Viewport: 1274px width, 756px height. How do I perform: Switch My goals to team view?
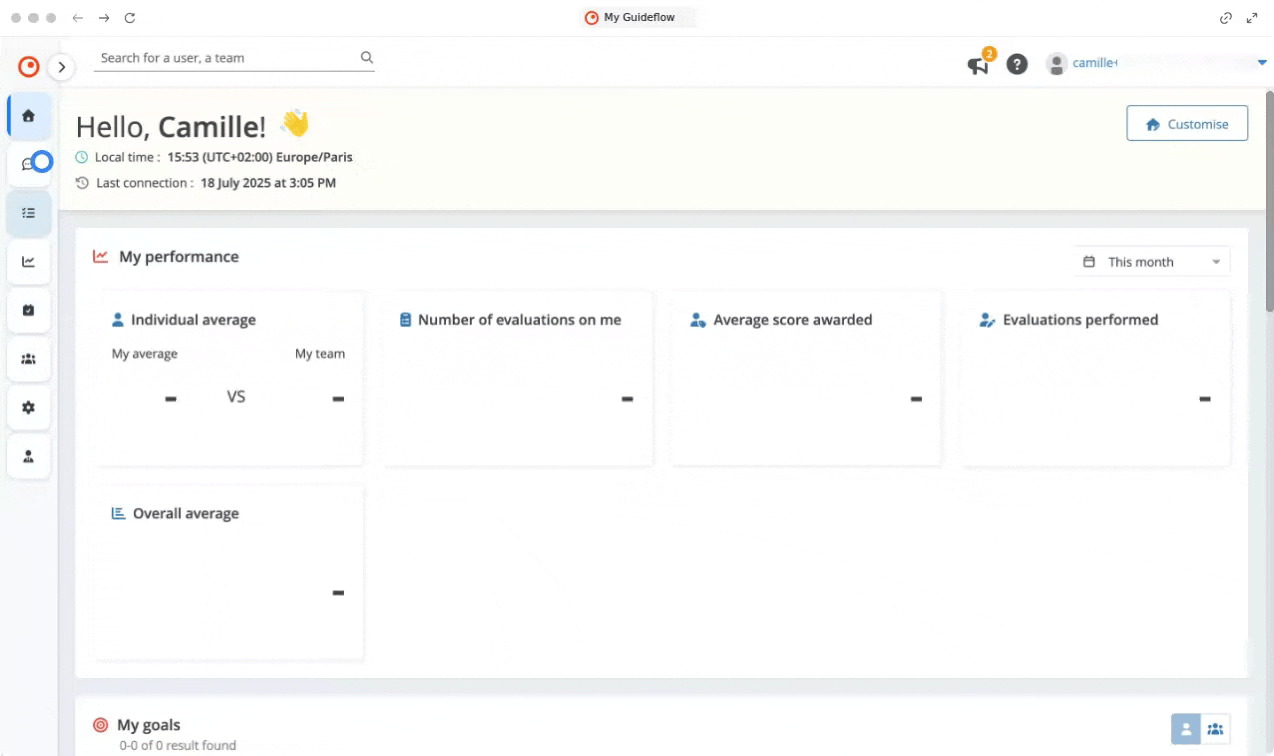[1215, 729]
